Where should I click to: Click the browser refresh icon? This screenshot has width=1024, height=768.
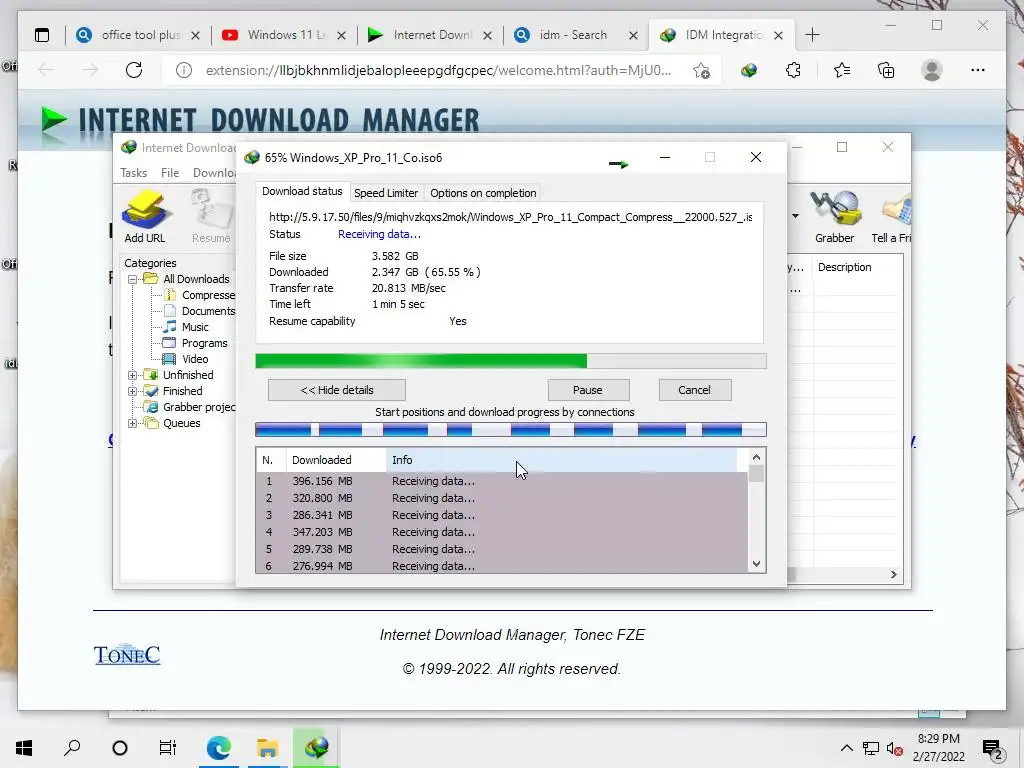134,70
